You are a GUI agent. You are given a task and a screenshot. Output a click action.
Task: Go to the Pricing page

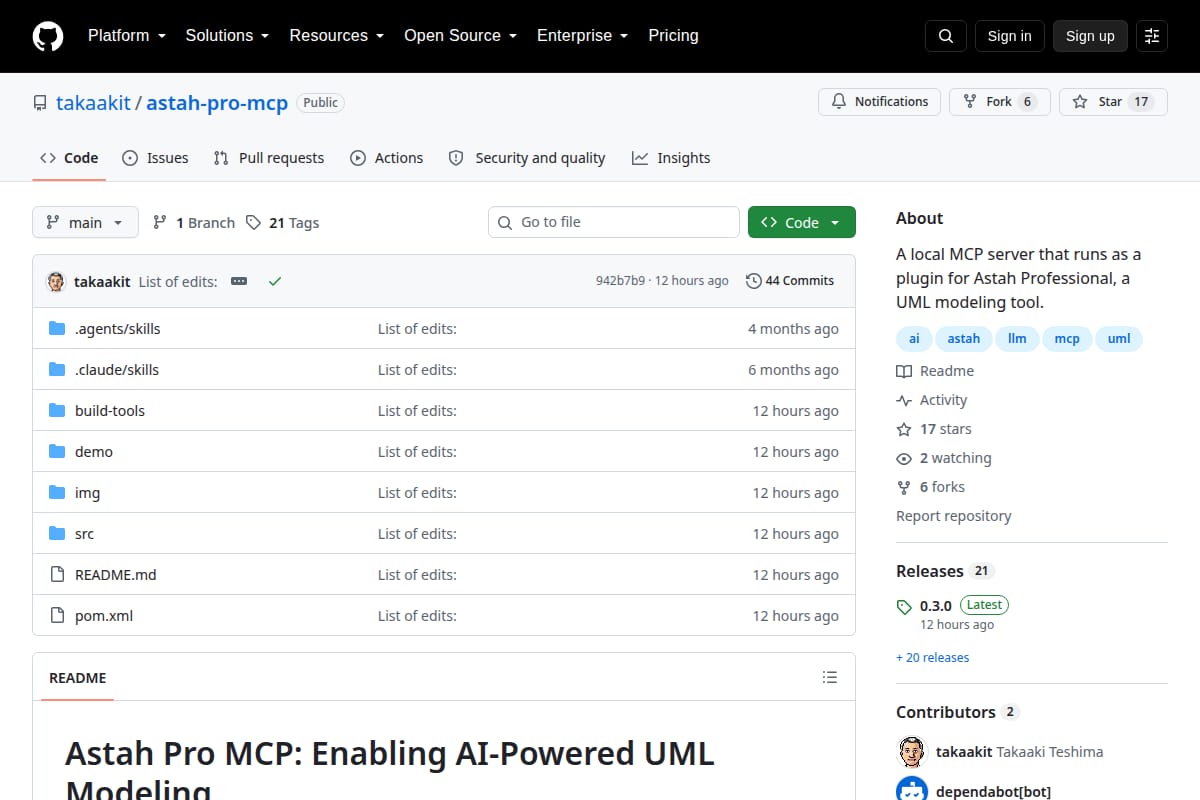pyautogui.click(x=673, y=36)
